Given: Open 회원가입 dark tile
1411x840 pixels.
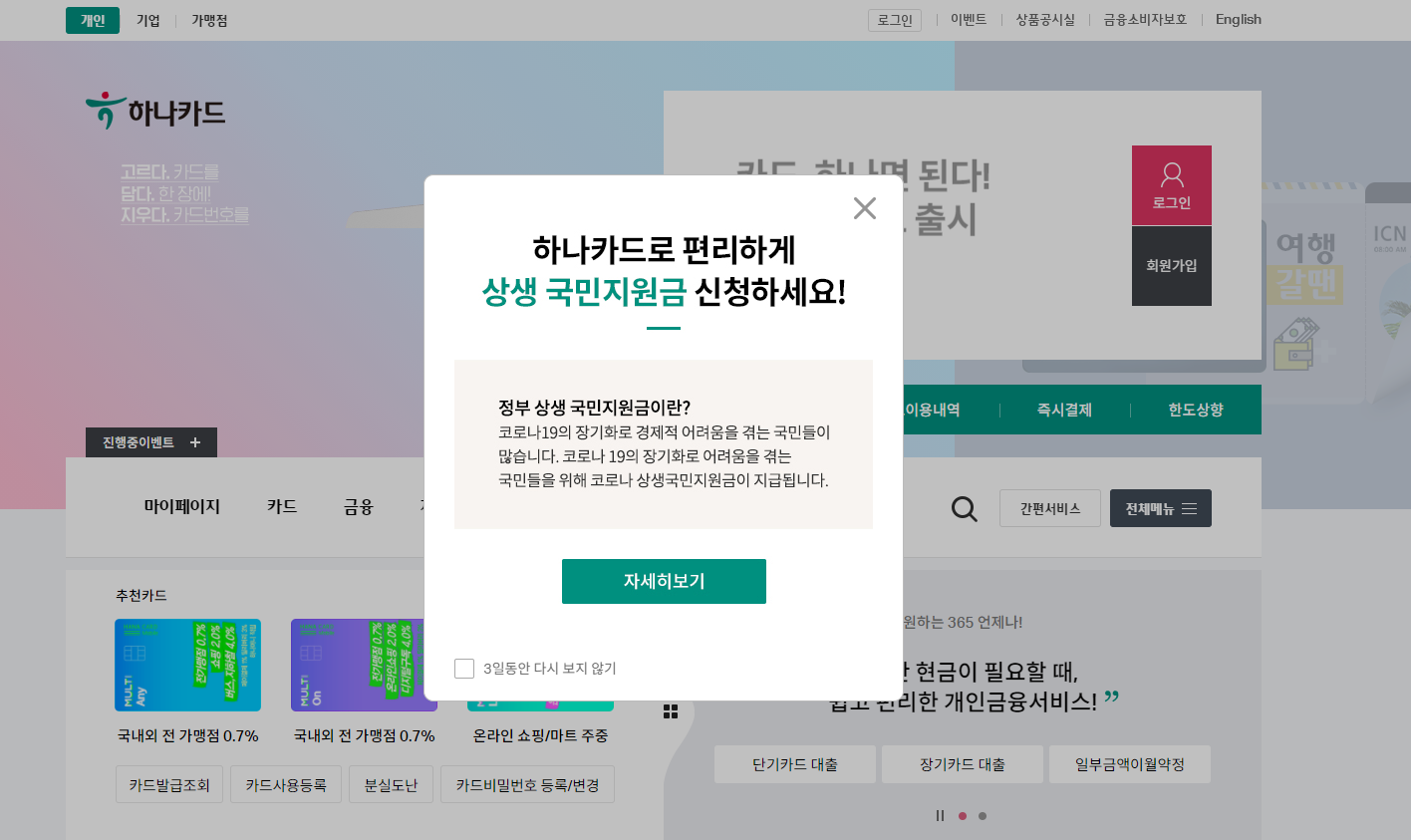Looking at the screenshot, I should pos(1172,266).
